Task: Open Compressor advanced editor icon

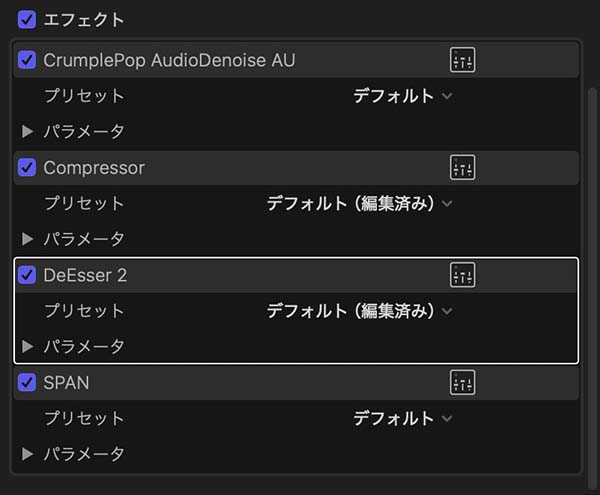Action: pos(462,168)
